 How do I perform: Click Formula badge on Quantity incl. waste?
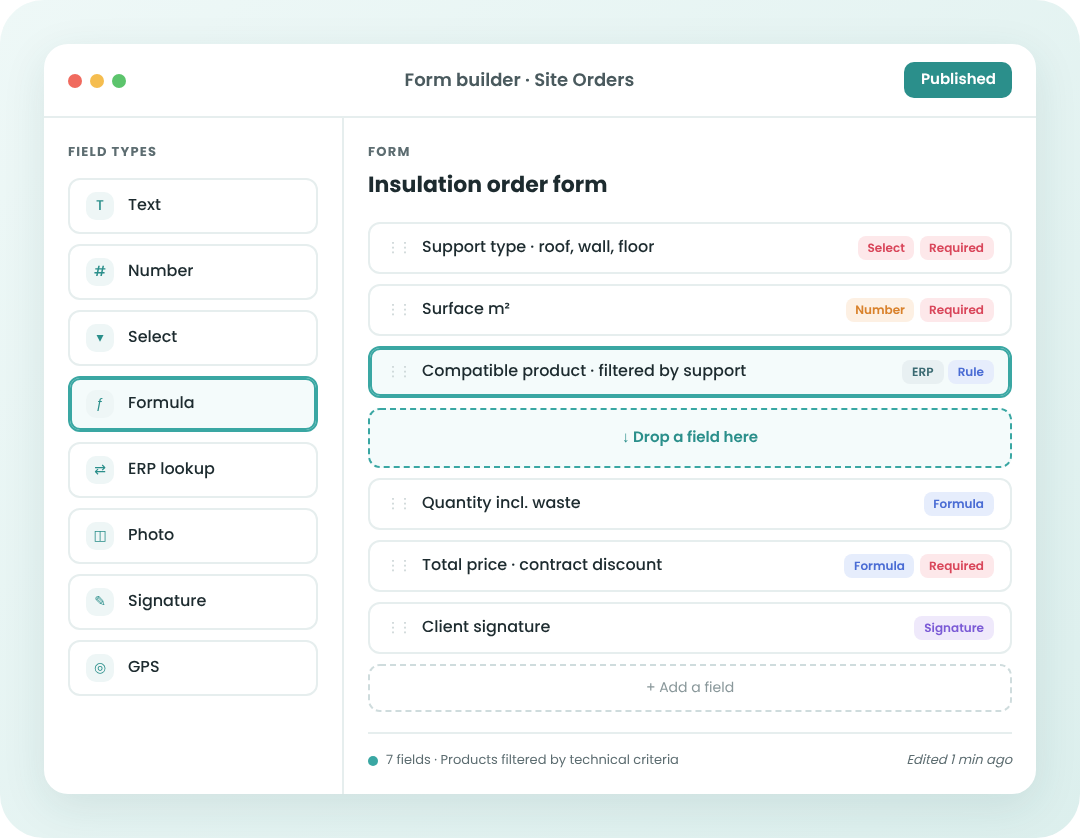click(958, 504)
